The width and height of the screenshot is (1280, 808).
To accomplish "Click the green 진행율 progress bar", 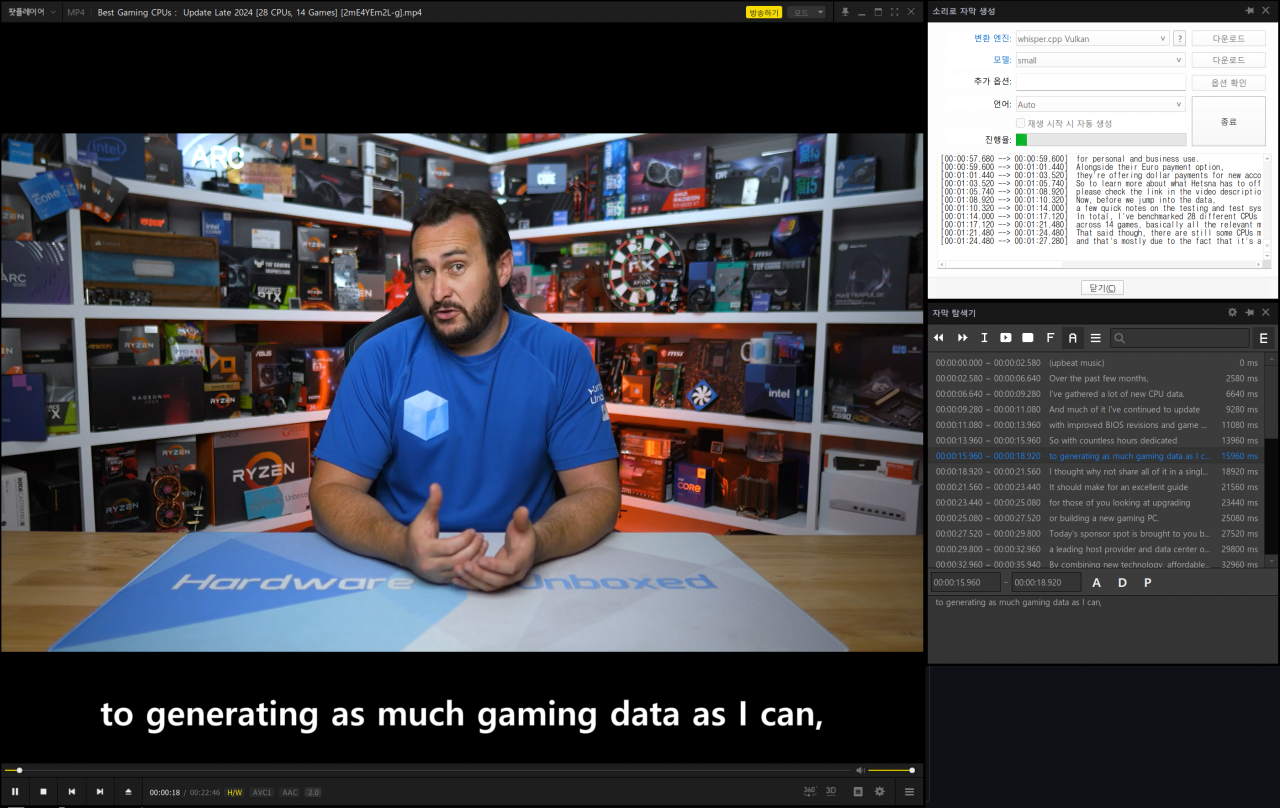I will pyautogui.click(x=1100, y=140).
